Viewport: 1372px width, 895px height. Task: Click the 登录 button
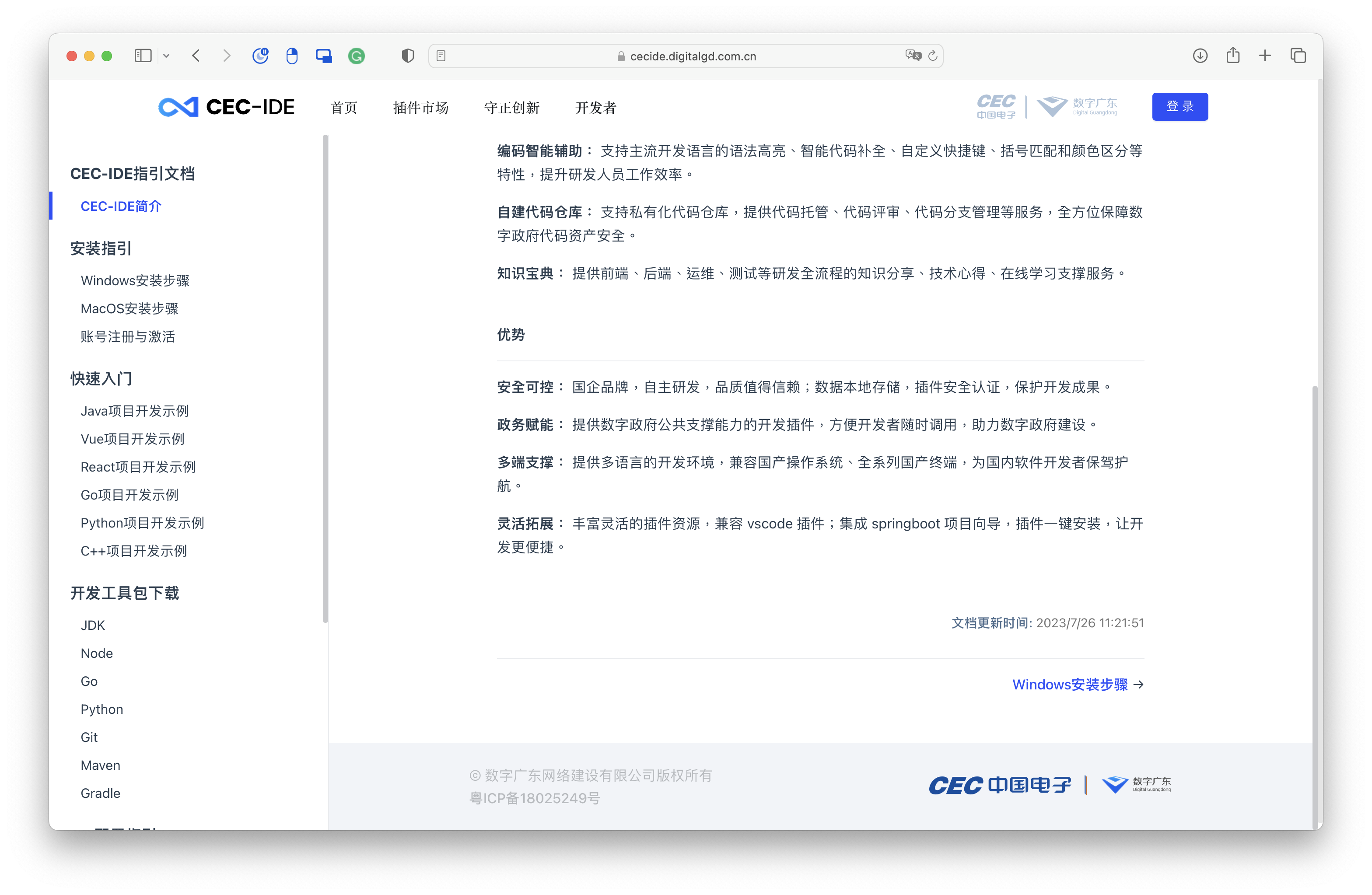pos(1179,106)
